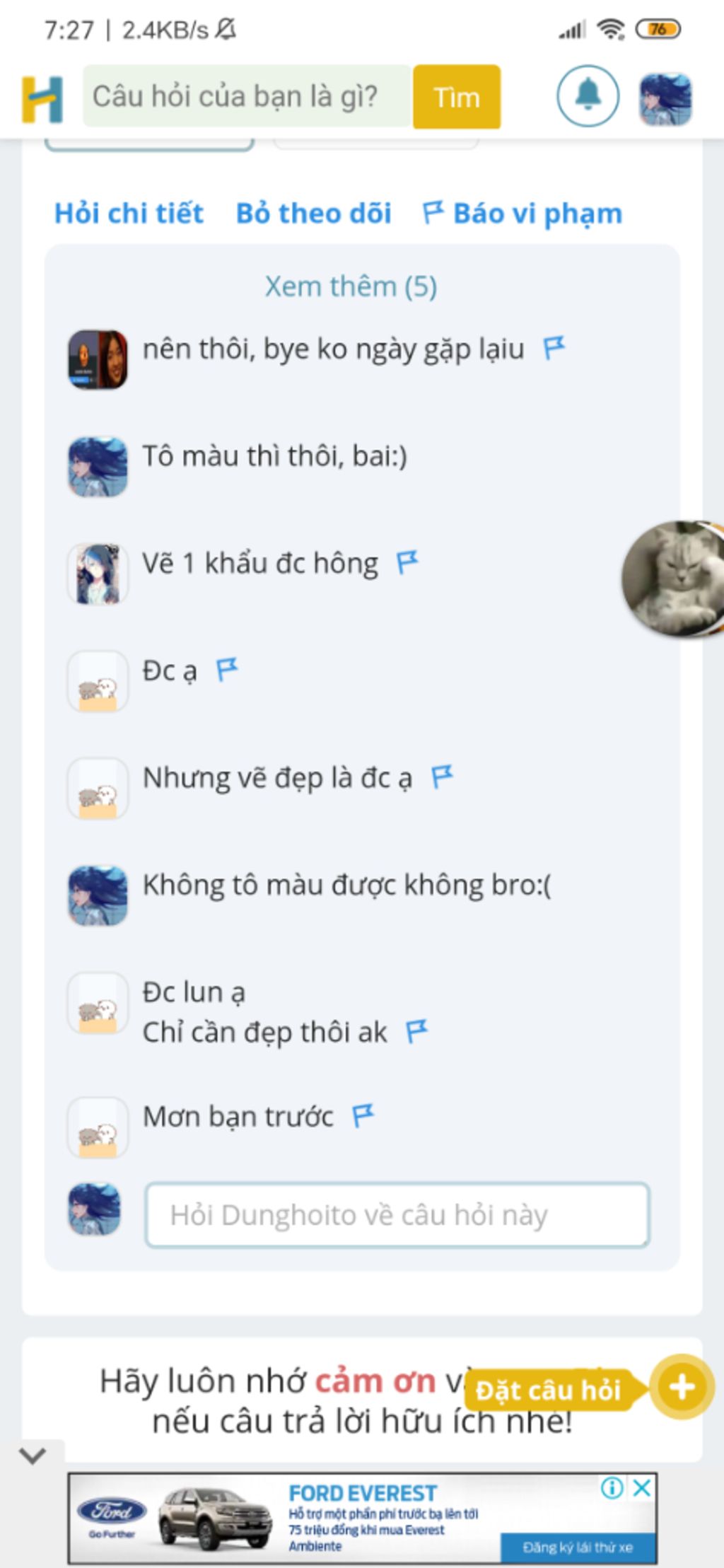Open the Ford Everest ad info icon
The width and height of the screenshot is (724, 1568).
tap(612, 1487)
